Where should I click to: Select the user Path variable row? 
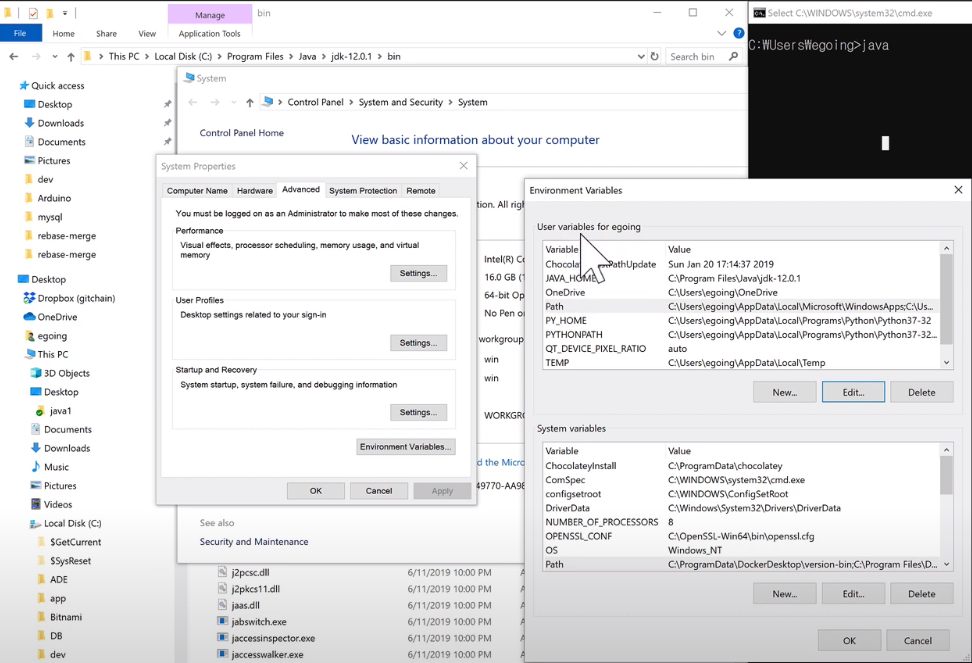coord(741,306)
